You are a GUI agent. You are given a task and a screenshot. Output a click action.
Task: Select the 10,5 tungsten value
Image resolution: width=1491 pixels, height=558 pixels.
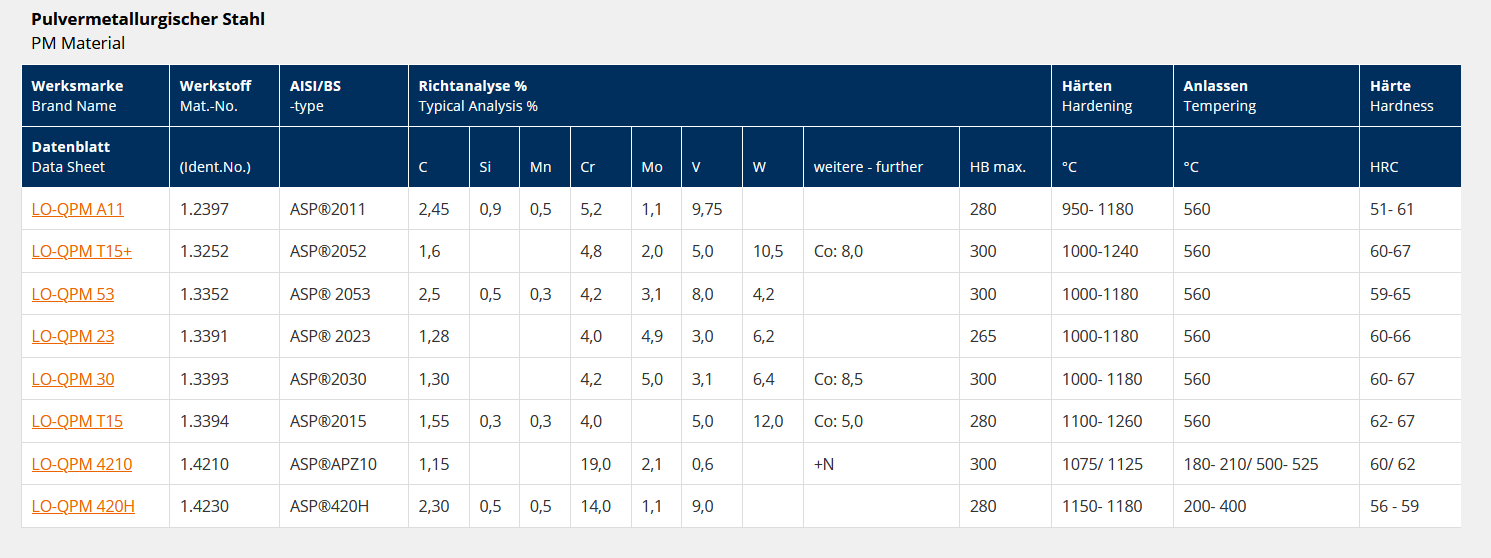tap(768, 251)
